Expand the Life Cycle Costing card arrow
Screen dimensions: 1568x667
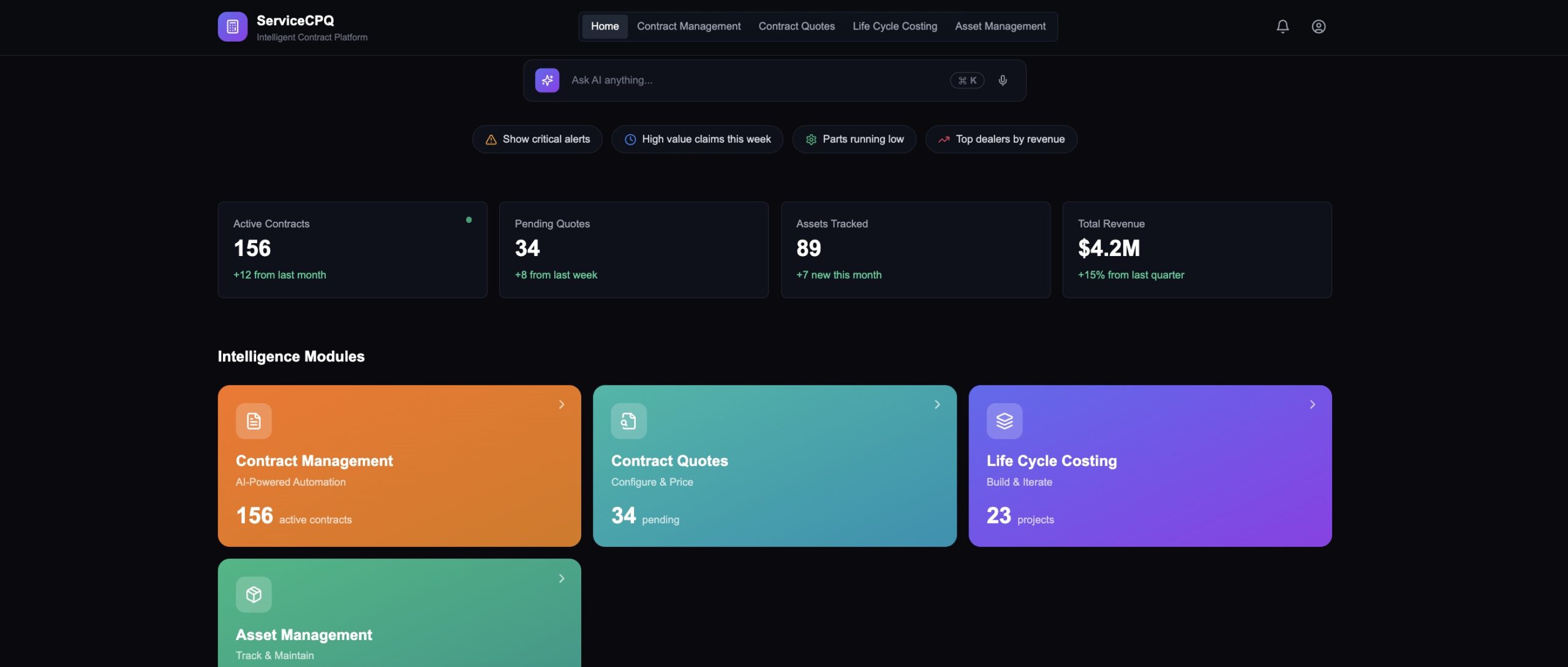[1311, 404]
